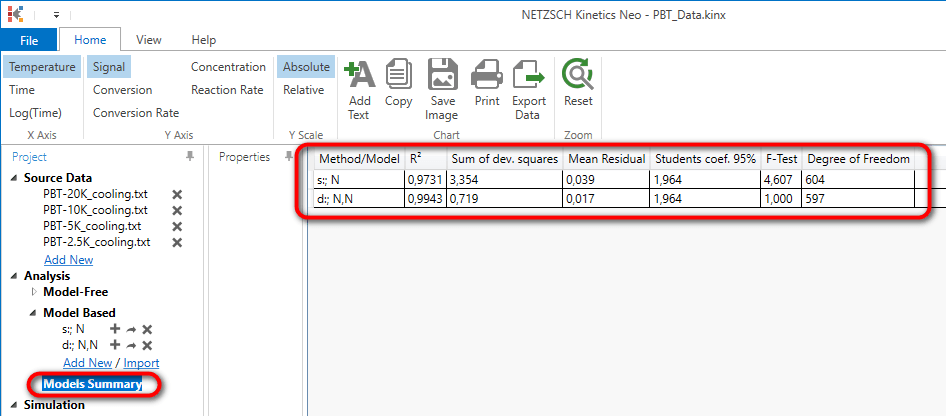This screenshot has height=416, width=946.
Task: Click the 4,607 F-Test cell
Action: (781, 179)
